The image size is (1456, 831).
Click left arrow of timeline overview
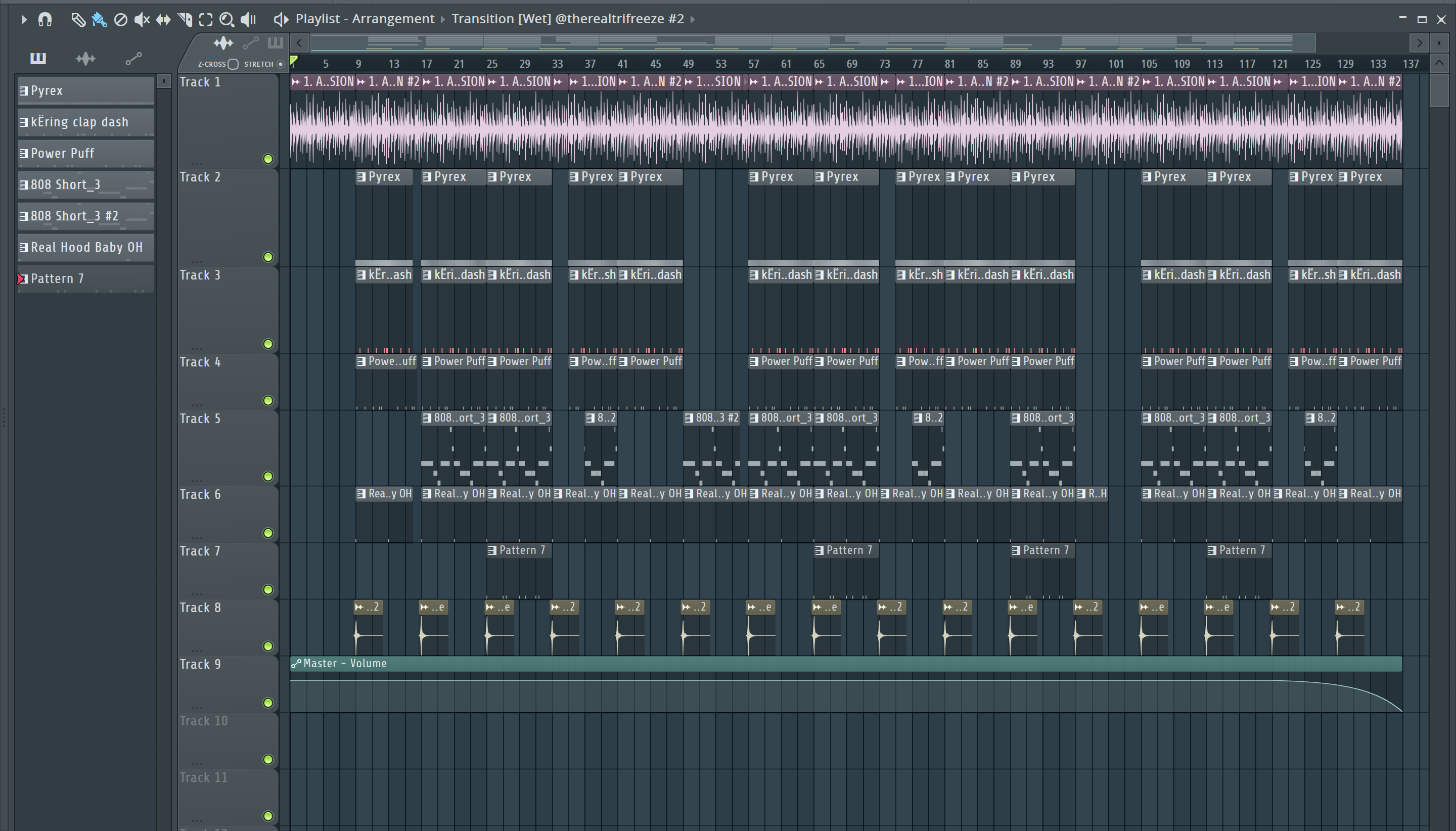[299, 43]
